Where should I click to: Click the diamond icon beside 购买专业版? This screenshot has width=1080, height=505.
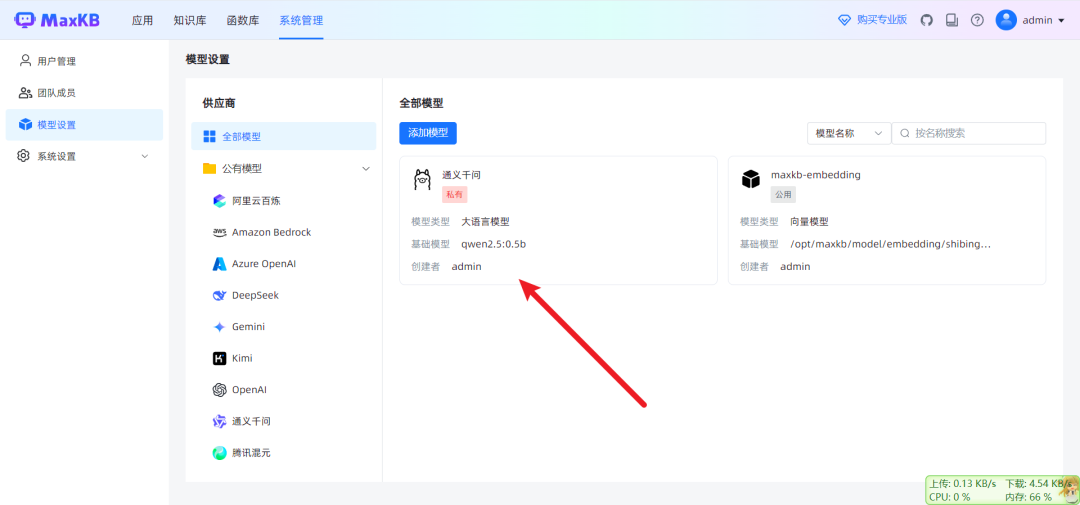(844, 20)
